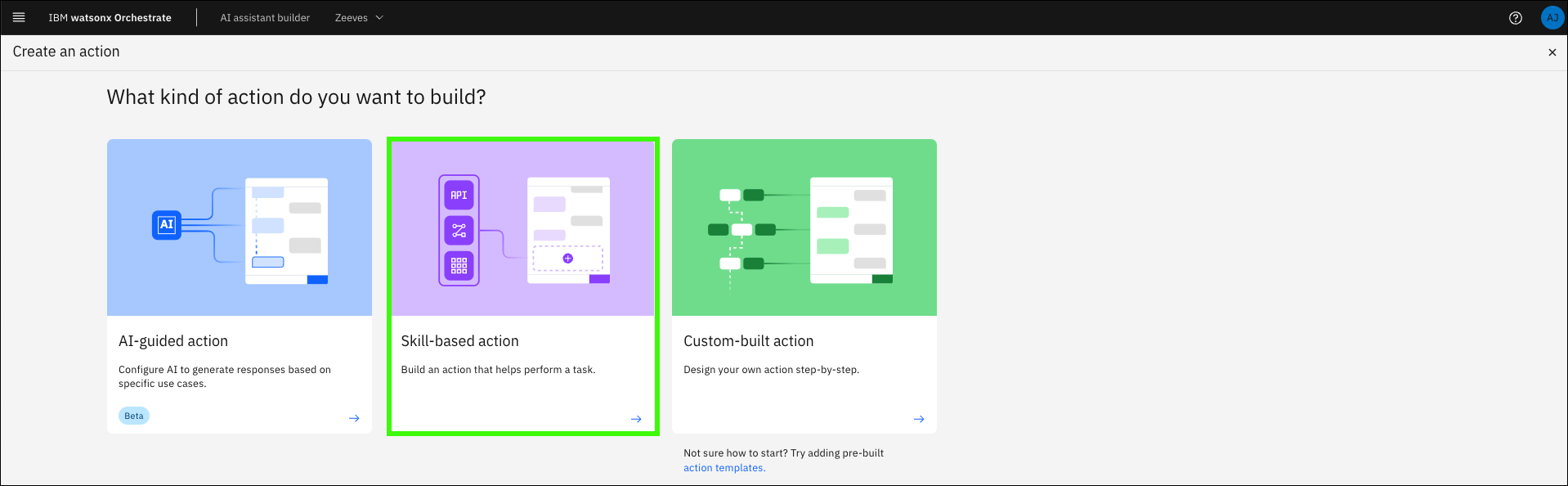This screenshot has height=486, width=1568.
Task: Click the purple API icon in illustration
Action: 459,196
